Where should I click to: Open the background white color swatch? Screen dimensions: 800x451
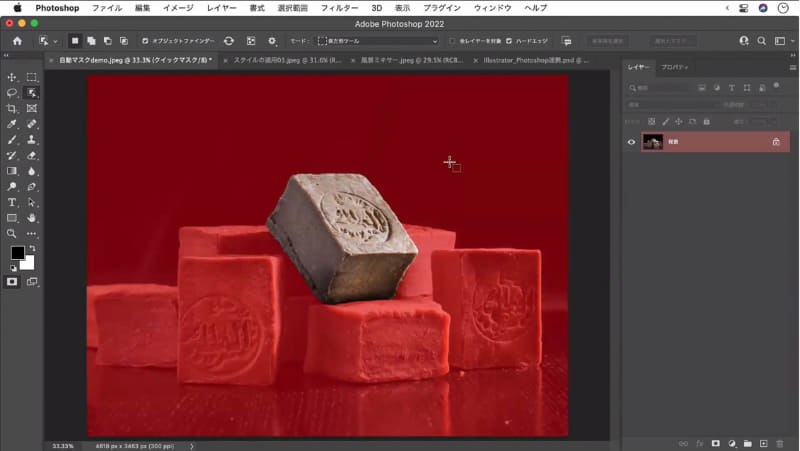click(x=29, y=264)
